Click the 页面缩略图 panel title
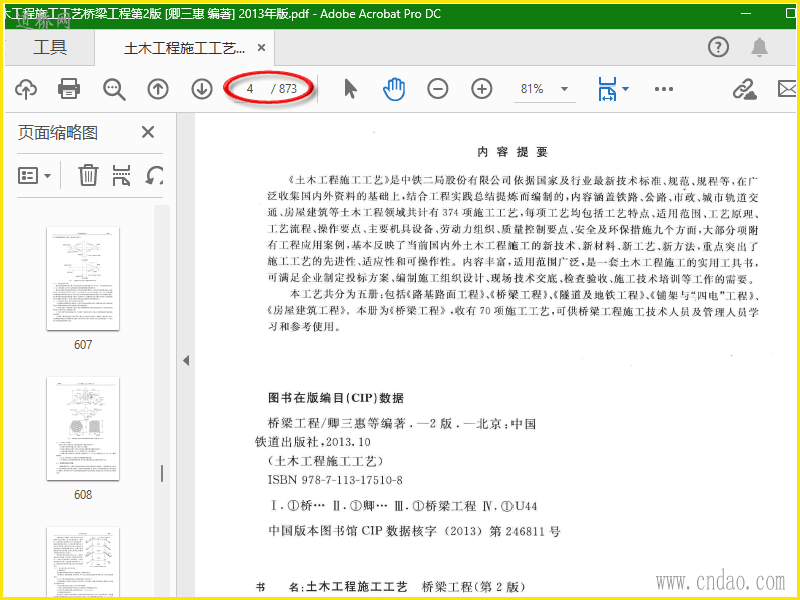The width and height of the screenshot is (800, 600). (x=58, y=133)
